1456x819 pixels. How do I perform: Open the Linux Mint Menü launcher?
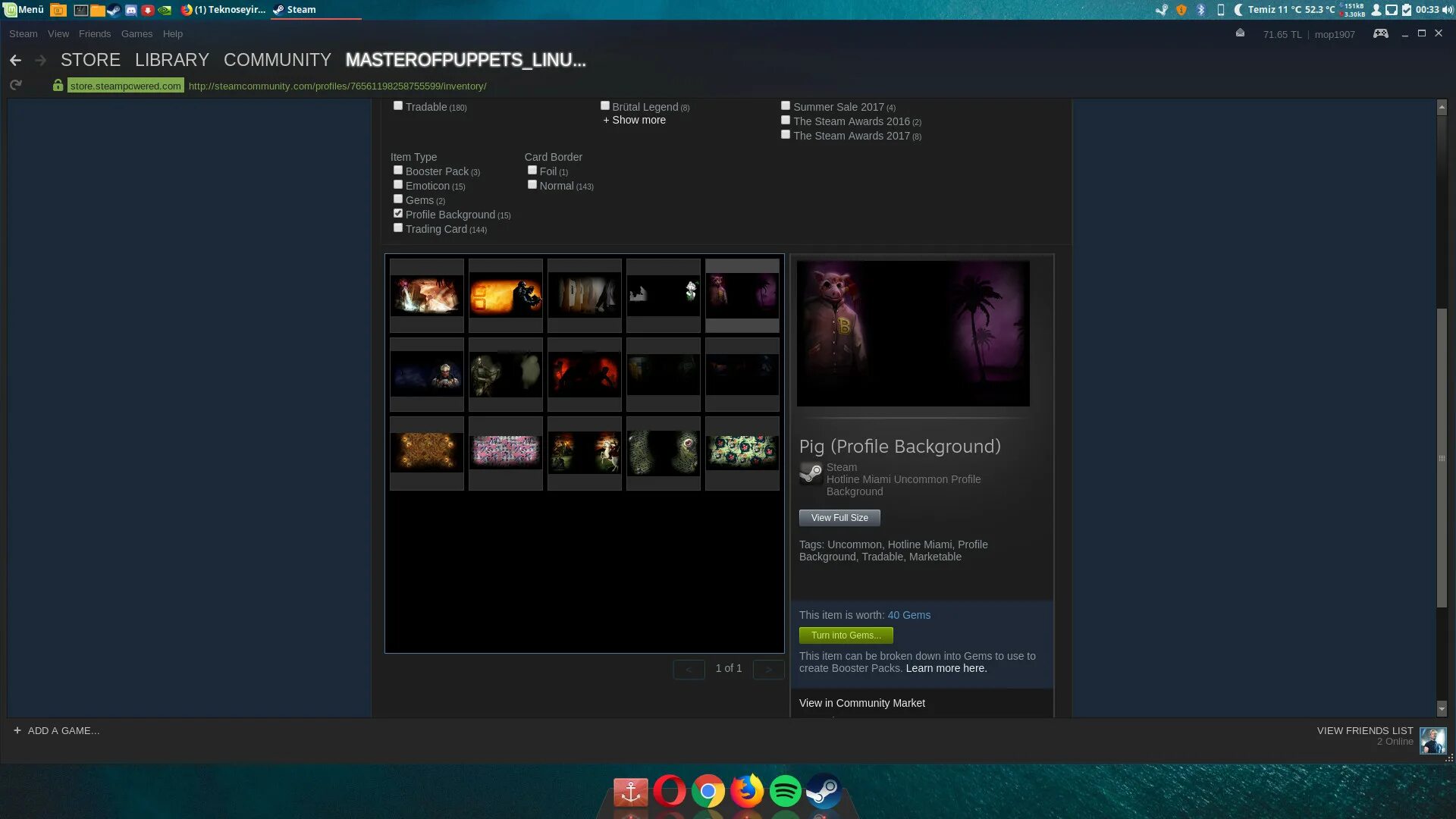(x=24, y=10)
